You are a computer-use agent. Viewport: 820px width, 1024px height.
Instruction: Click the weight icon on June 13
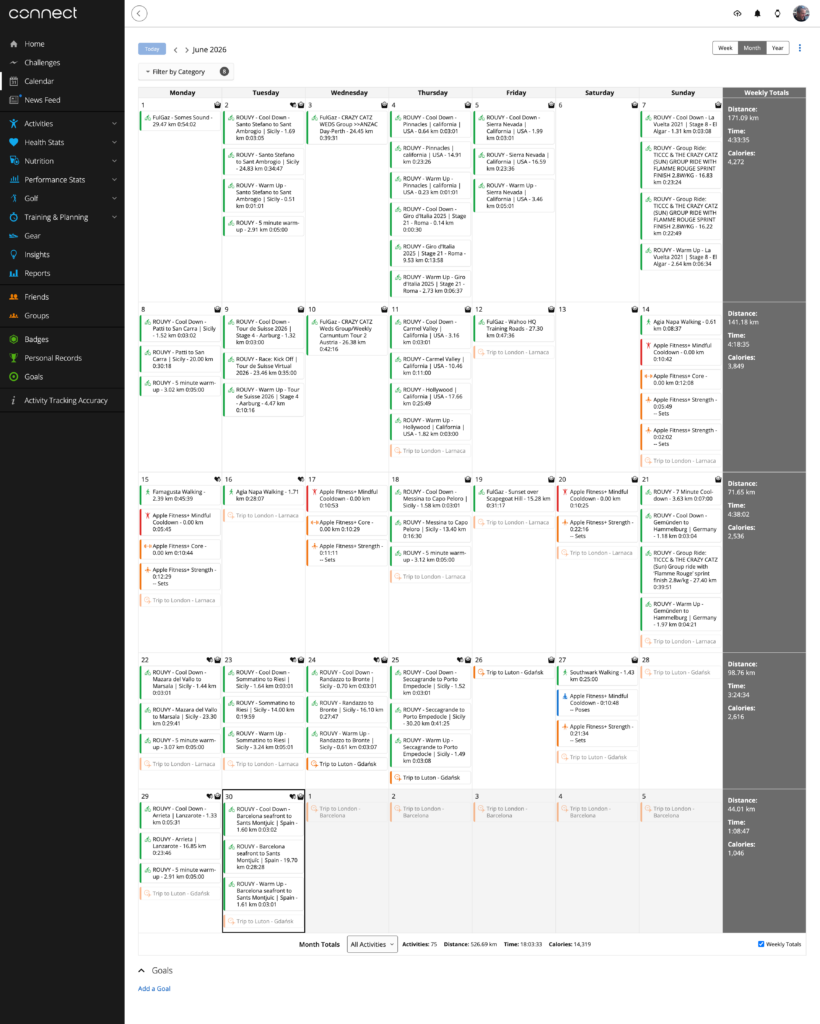pyautogui.click(x=635, y=310)
